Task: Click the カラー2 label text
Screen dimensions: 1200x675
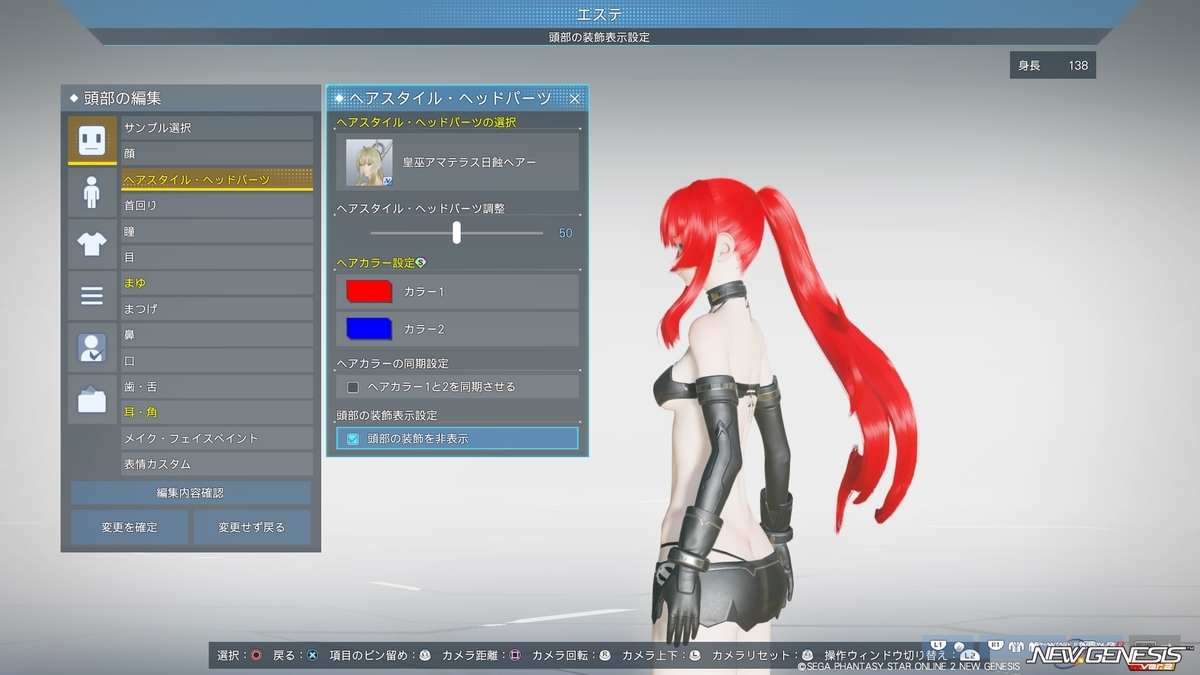Action: pos(424,329)
